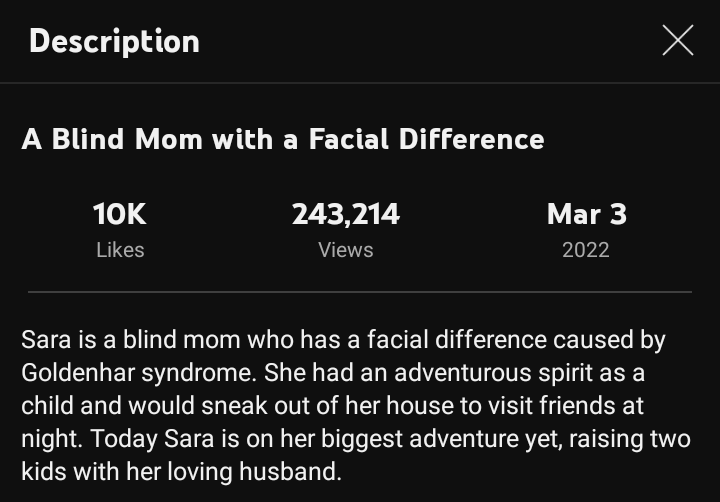This screenshot has width=720, height=502.
Task: Tap the year 2022 under the date
Action: (x=586, y=250)
